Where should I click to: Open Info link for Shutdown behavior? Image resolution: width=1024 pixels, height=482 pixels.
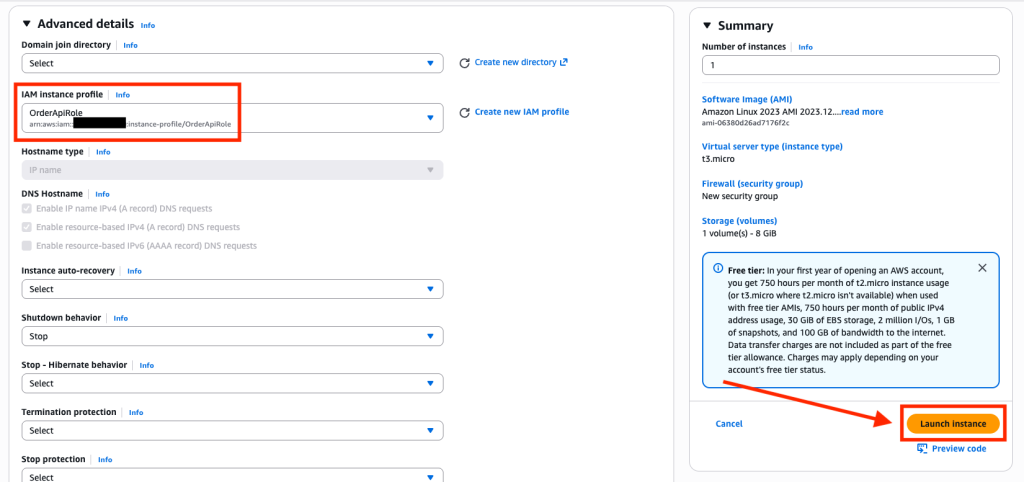[121, 318]
